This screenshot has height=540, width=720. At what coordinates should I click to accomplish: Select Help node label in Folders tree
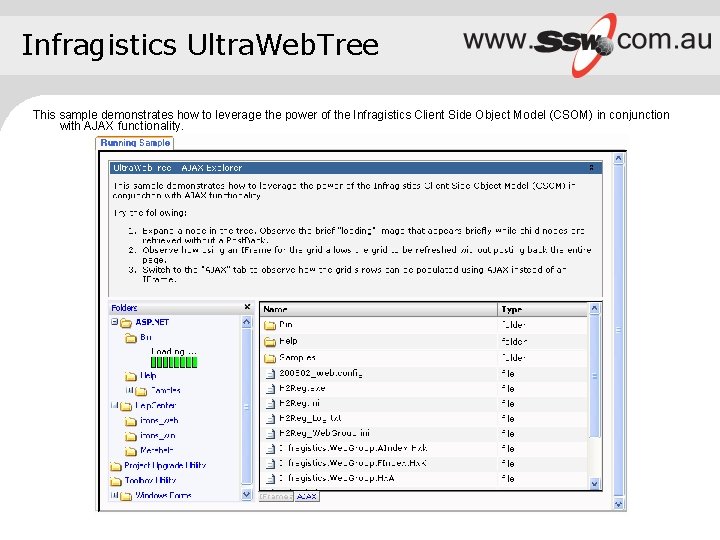pyautogui.click(x=148, y=376)
